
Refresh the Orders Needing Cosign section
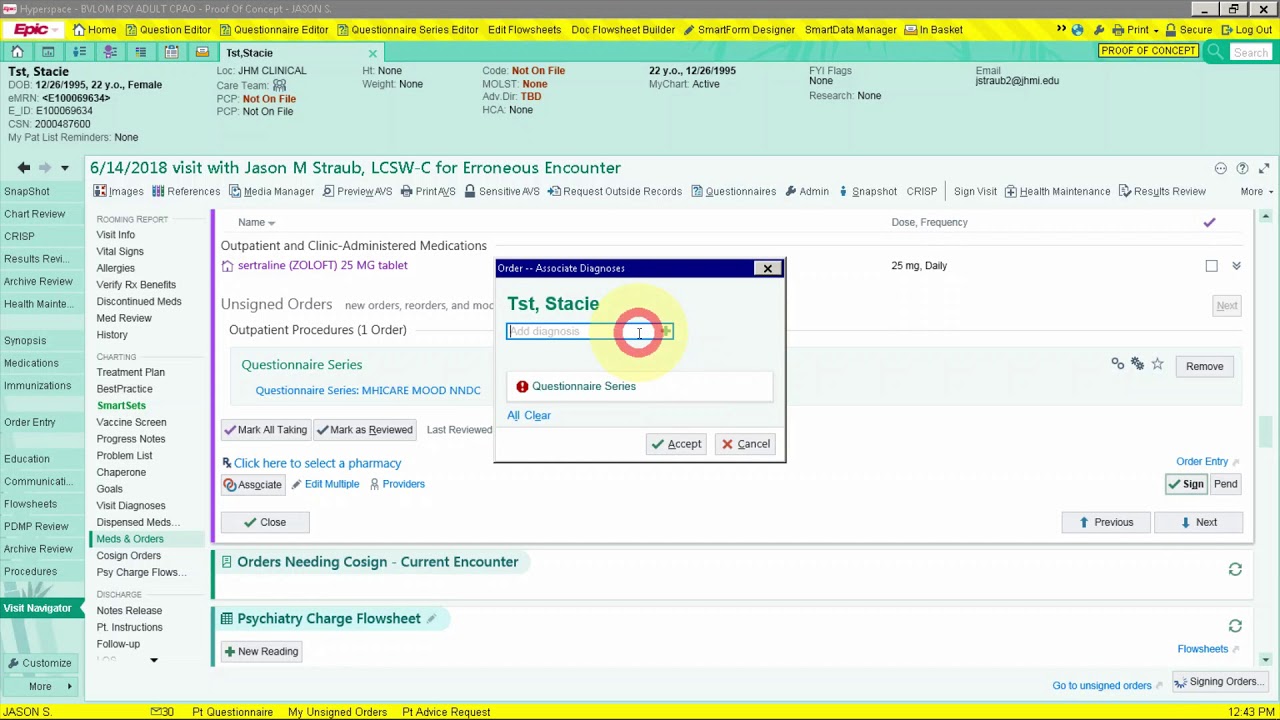click(x=1235, y=569)
